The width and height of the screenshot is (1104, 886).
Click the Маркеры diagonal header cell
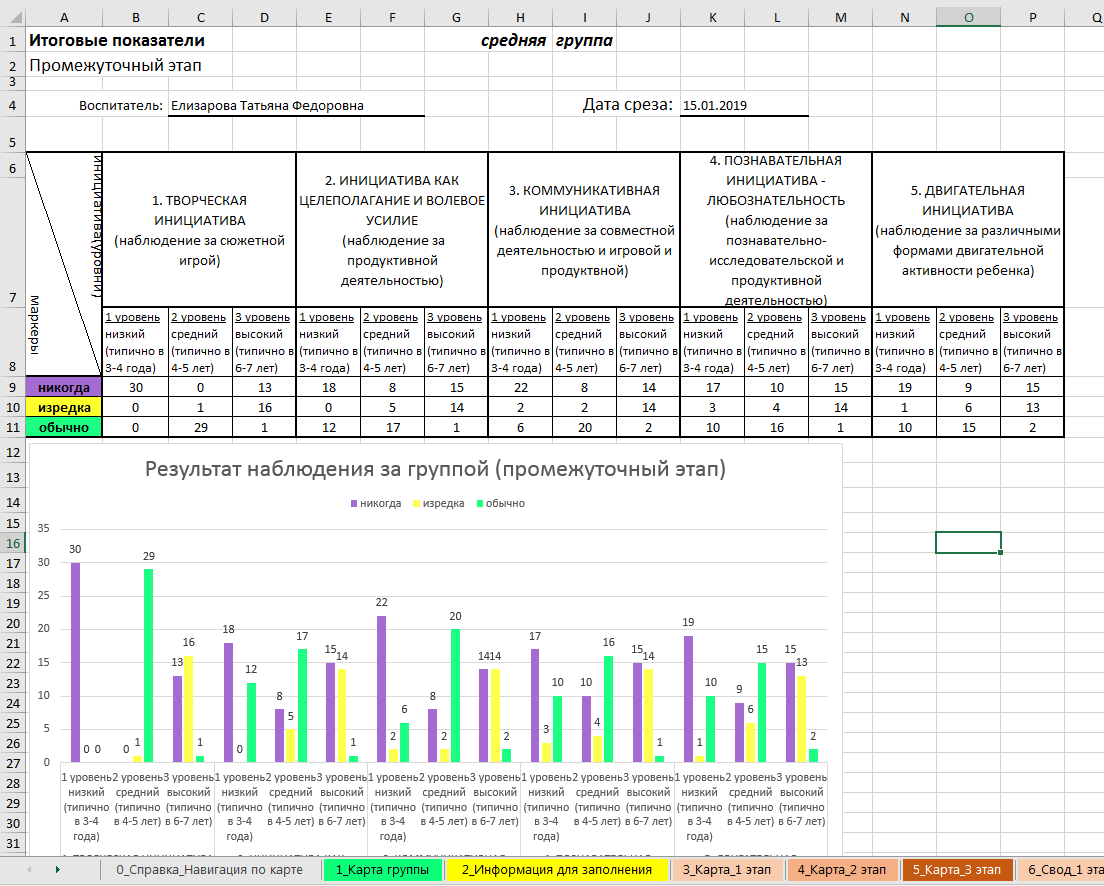click(x=64, y=264)
